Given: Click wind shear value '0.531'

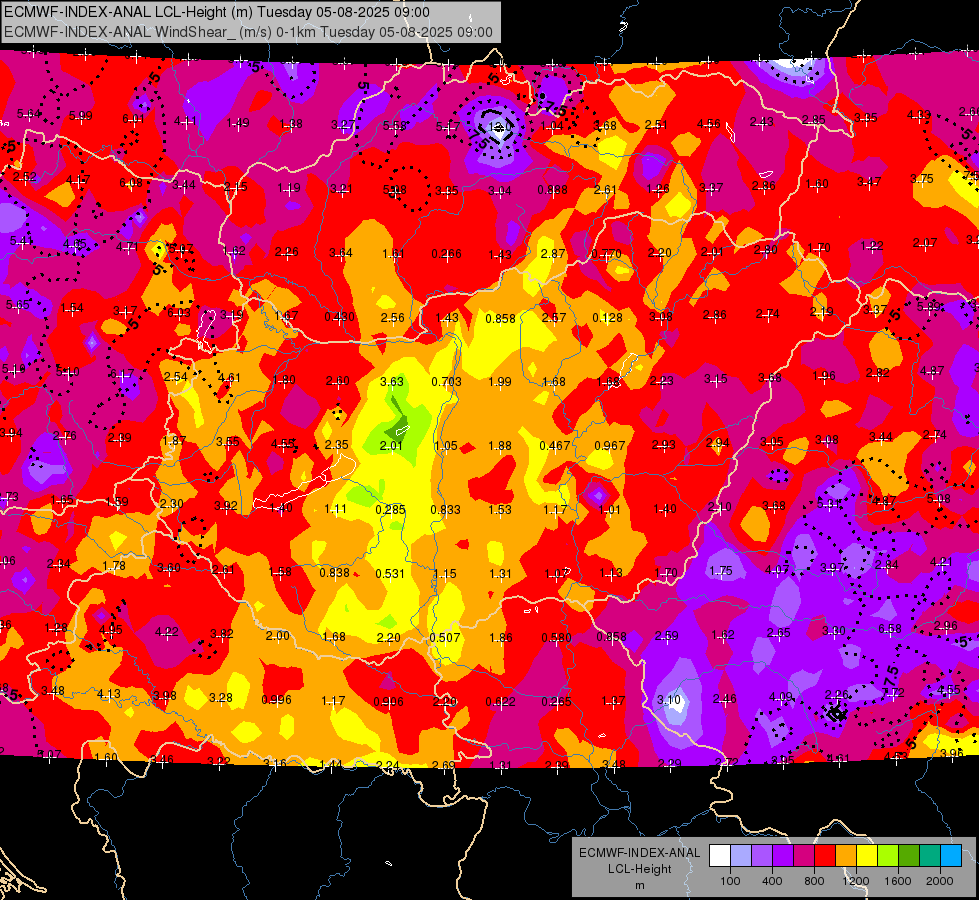Looking at the screenshot, I should click(x=390, y=573).
